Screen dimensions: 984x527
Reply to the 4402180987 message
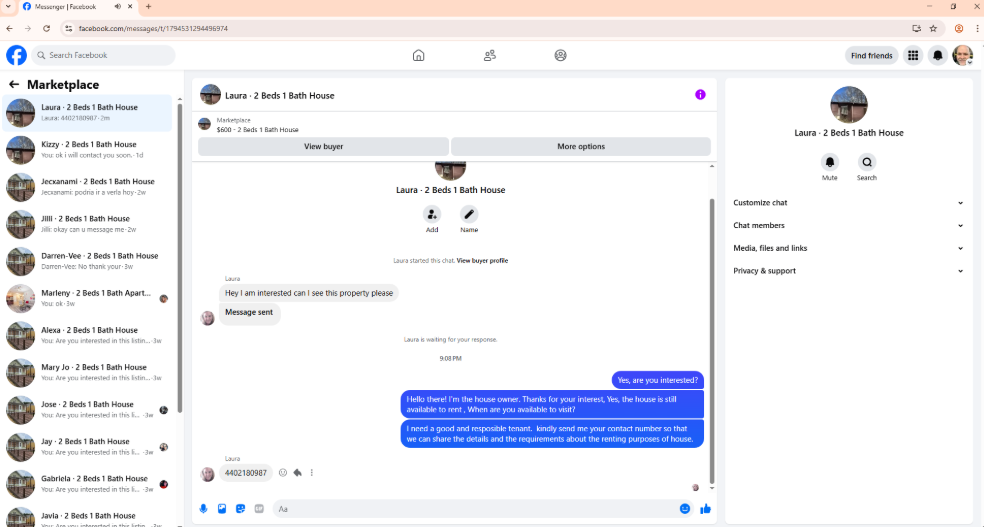[297, 472]
